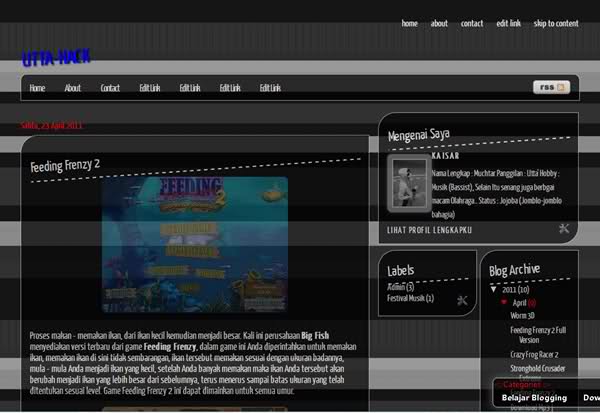Click the 'Mengenai Saya' widget heading

tap(419, 135)
